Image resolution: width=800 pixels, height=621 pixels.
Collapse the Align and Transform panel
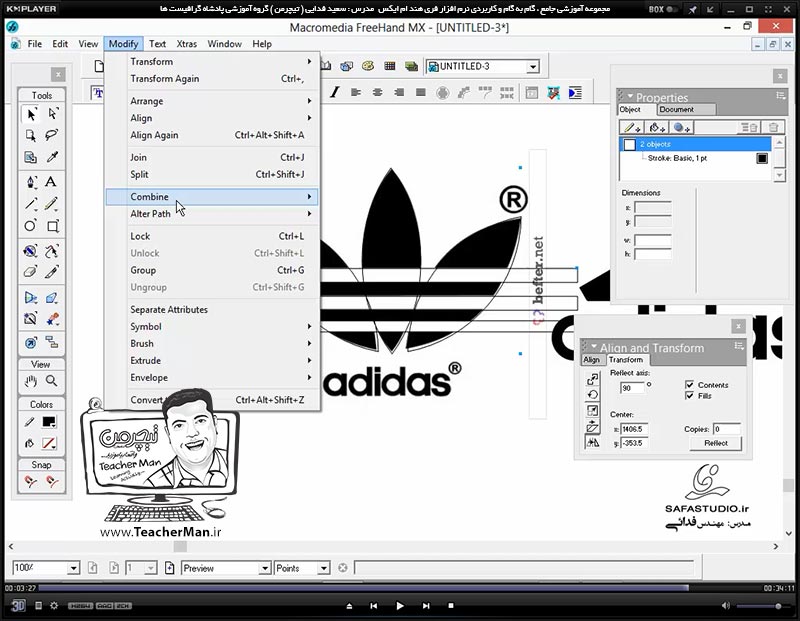click(593, 346)
